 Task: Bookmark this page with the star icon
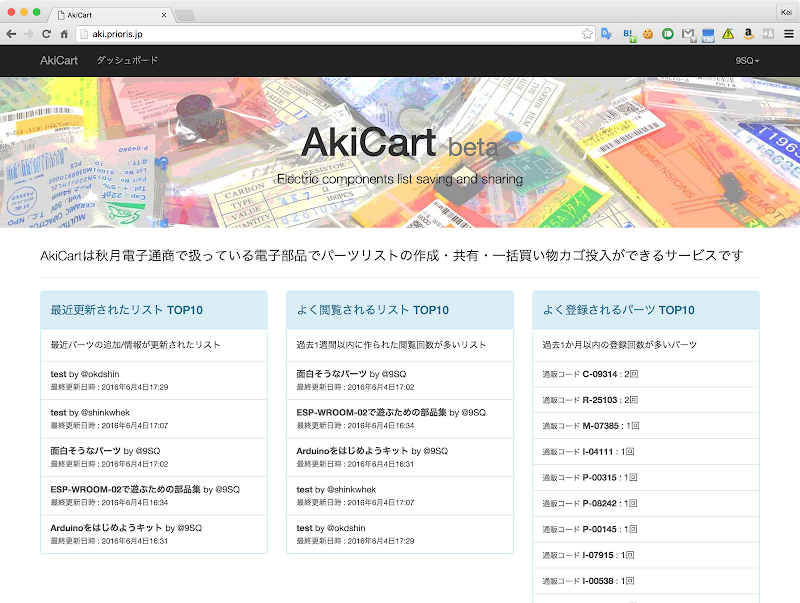click(587, 34)
